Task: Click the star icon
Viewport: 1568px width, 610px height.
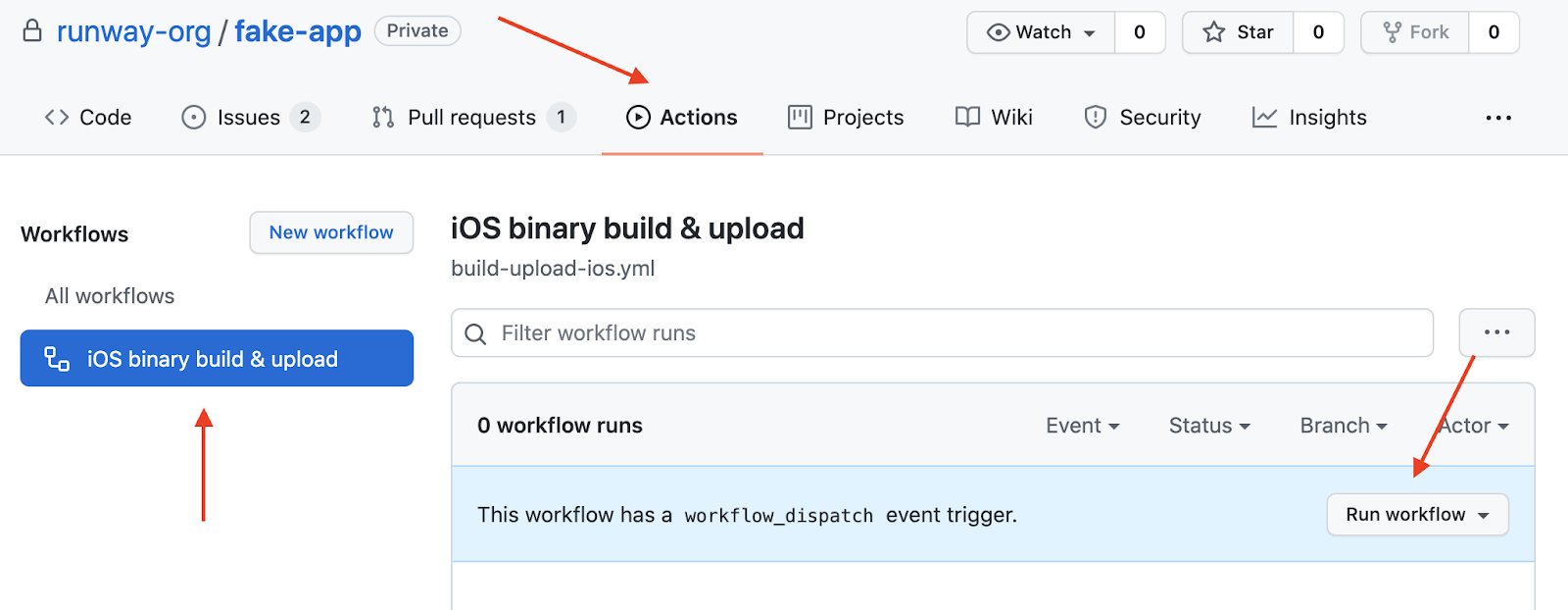Action: [1214, 32]
